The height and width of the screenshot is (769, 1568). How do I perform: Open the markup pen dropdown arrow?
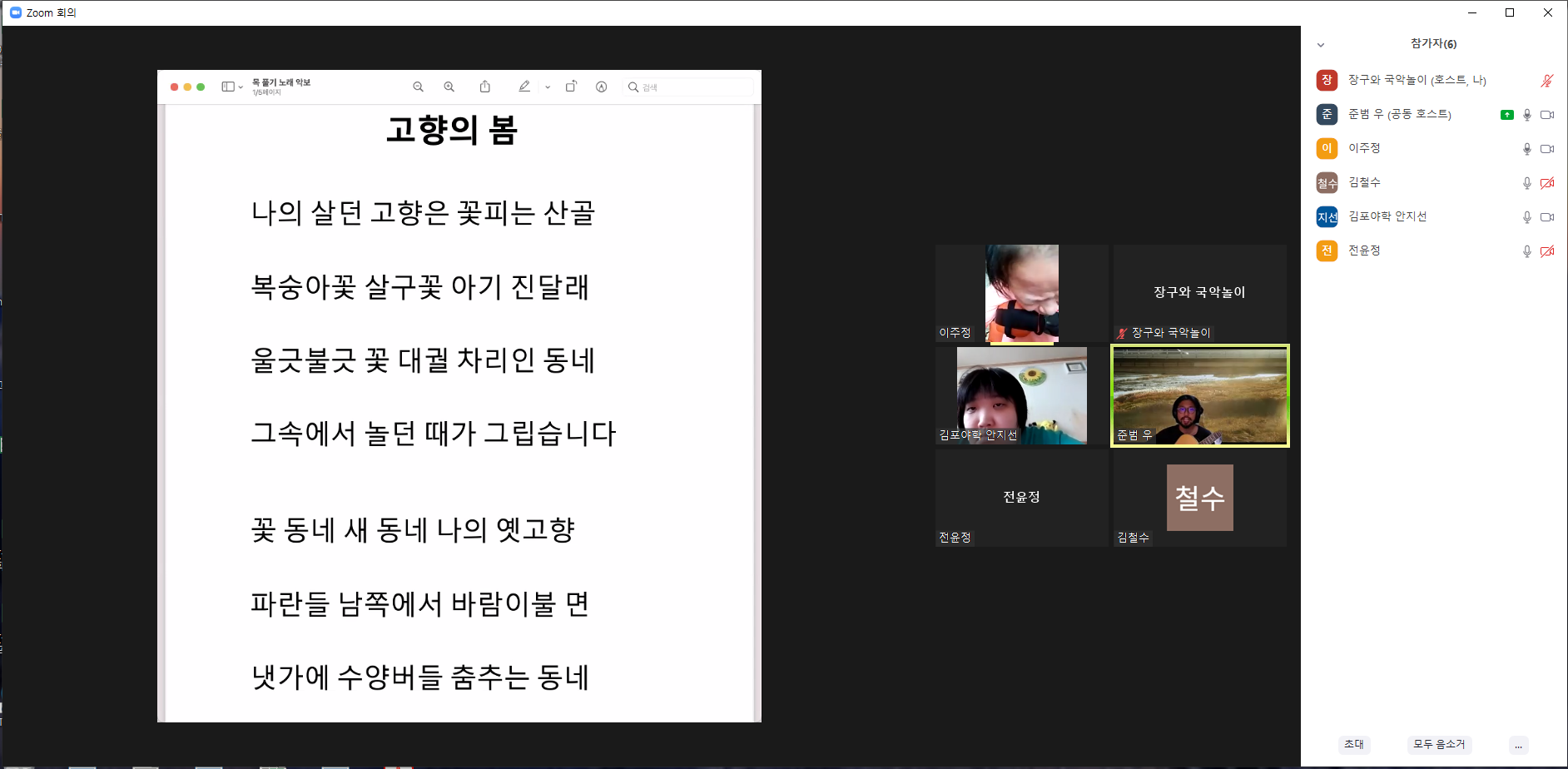(x=548, y=87)
